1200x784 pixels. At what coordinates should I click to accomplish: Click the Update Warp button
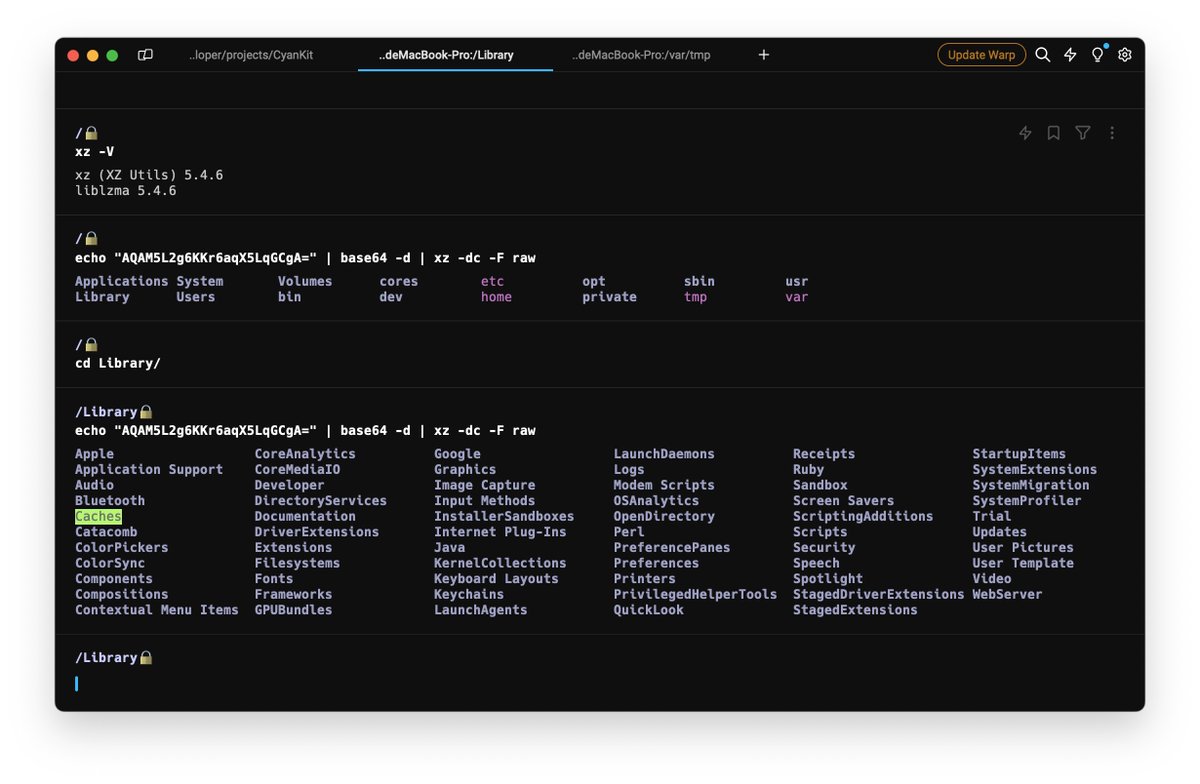pos(981,55)
